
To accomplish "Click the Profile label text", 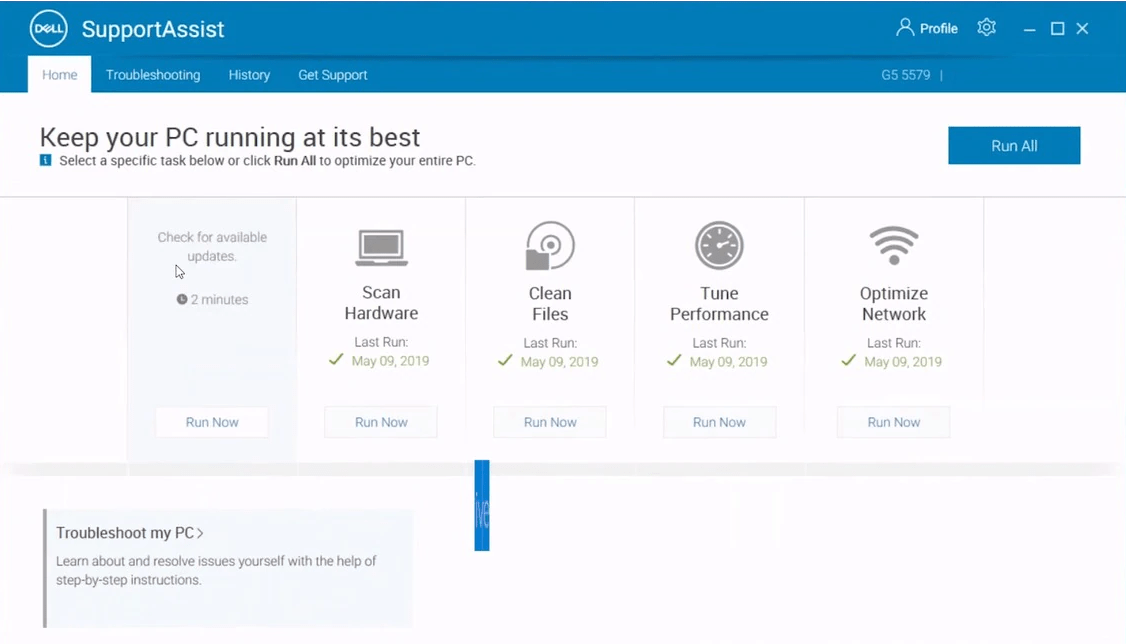I will (938, 28).
